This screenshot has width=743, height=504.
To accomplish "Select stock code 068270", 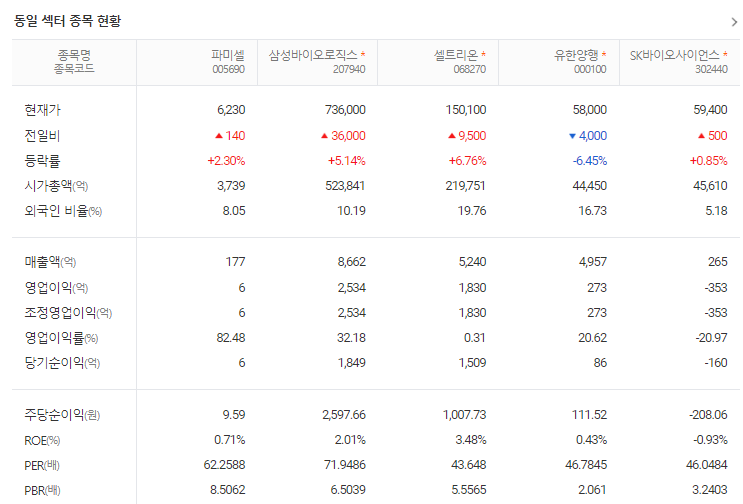I will coord(470,69).
